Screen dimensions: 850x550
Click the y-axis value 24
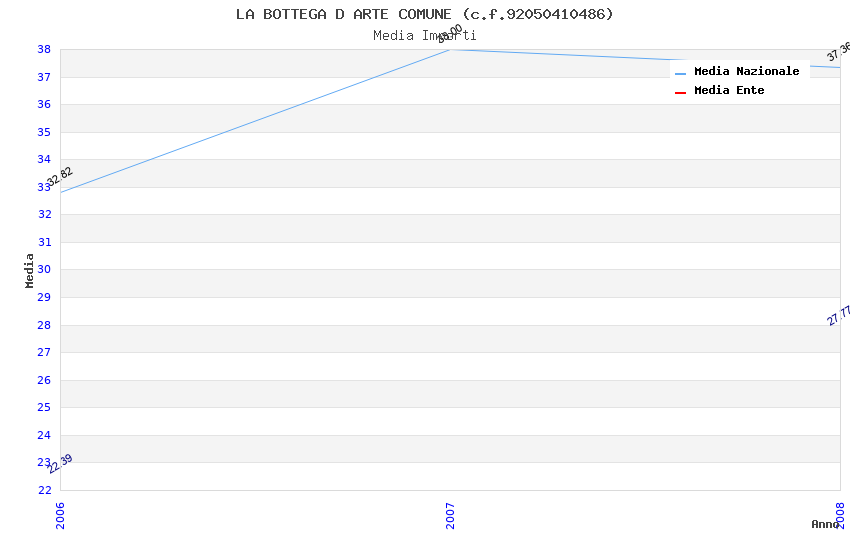tap(44, 435)
